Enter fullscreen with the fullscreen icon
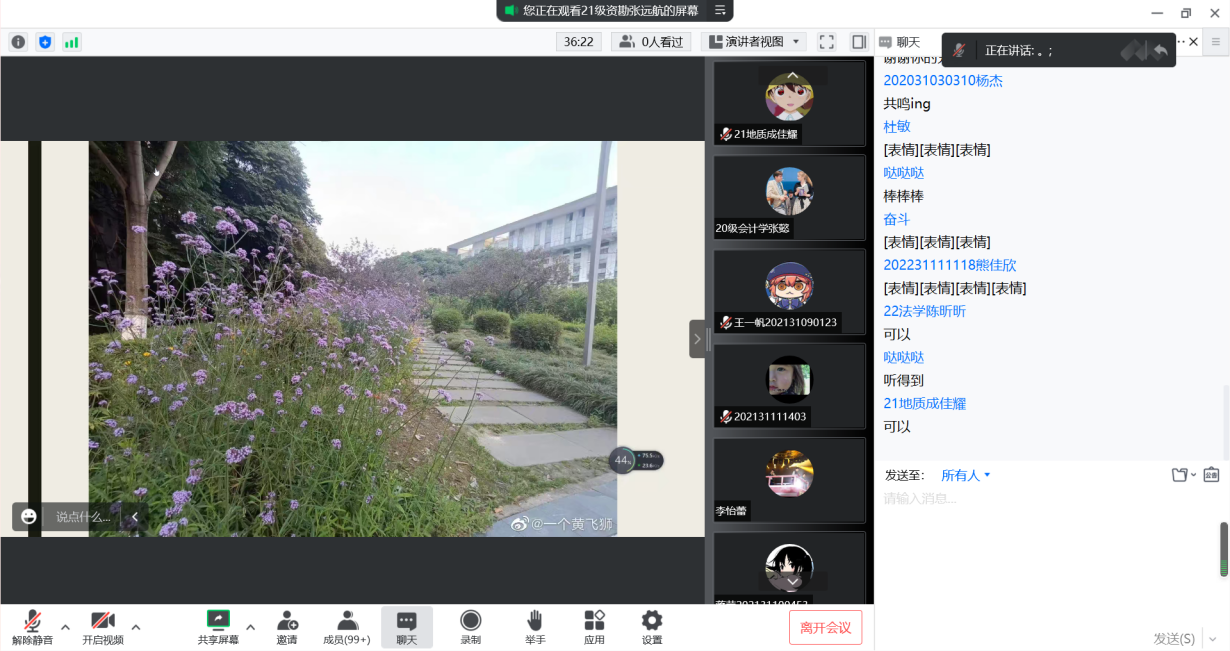The height and width of the screenshot is (651, 1230). pos(826,42)
